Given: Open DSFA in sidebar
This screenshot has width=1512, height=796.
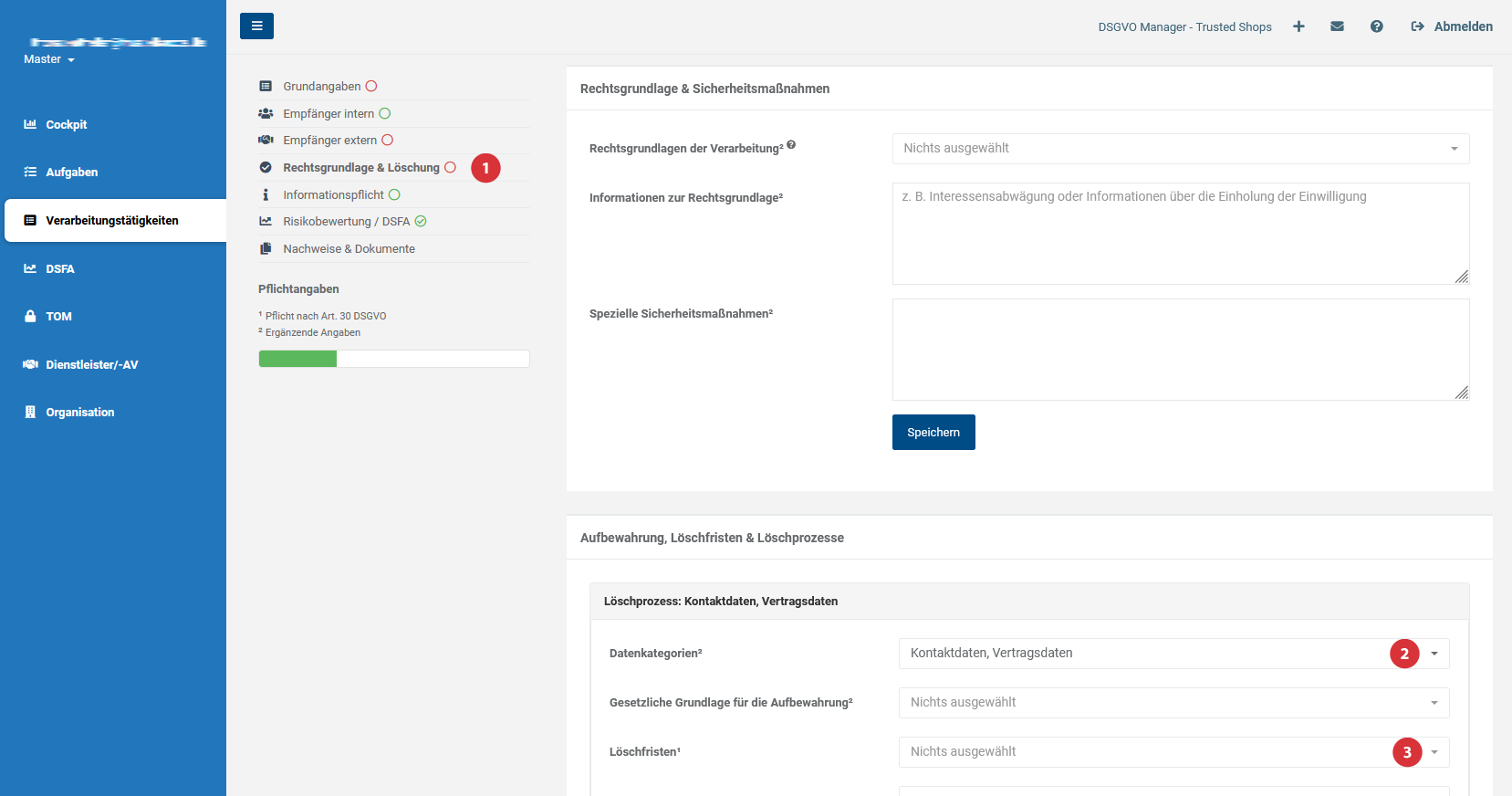Looking at the screenshot, I should click(x=60, y=269).
